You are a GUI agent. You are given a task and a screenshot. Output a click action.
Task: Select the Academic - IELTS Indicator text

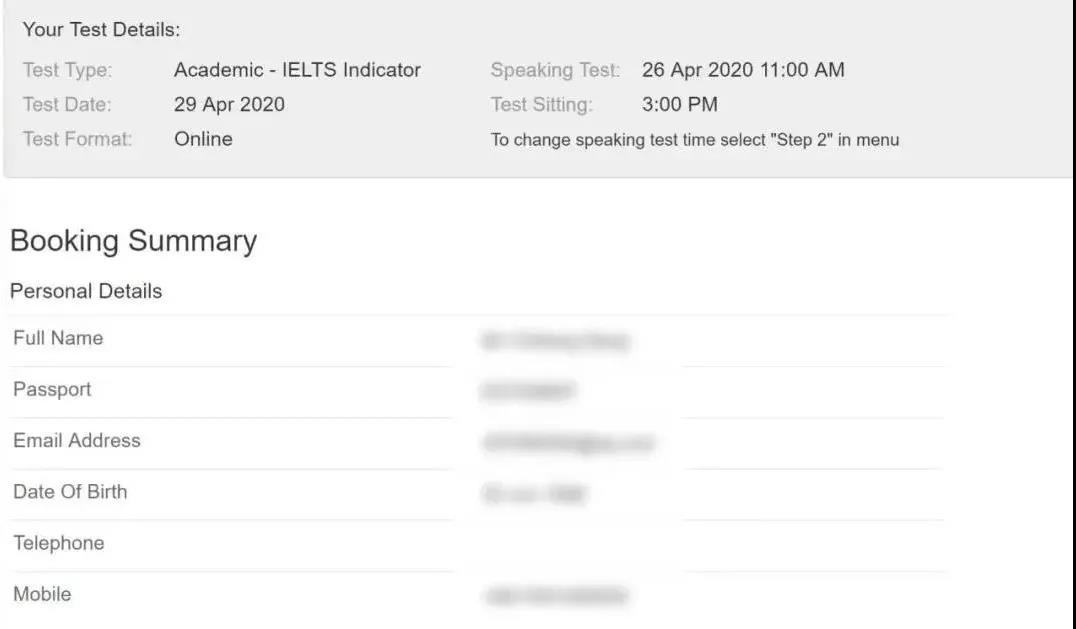click(x=297, y=70)
